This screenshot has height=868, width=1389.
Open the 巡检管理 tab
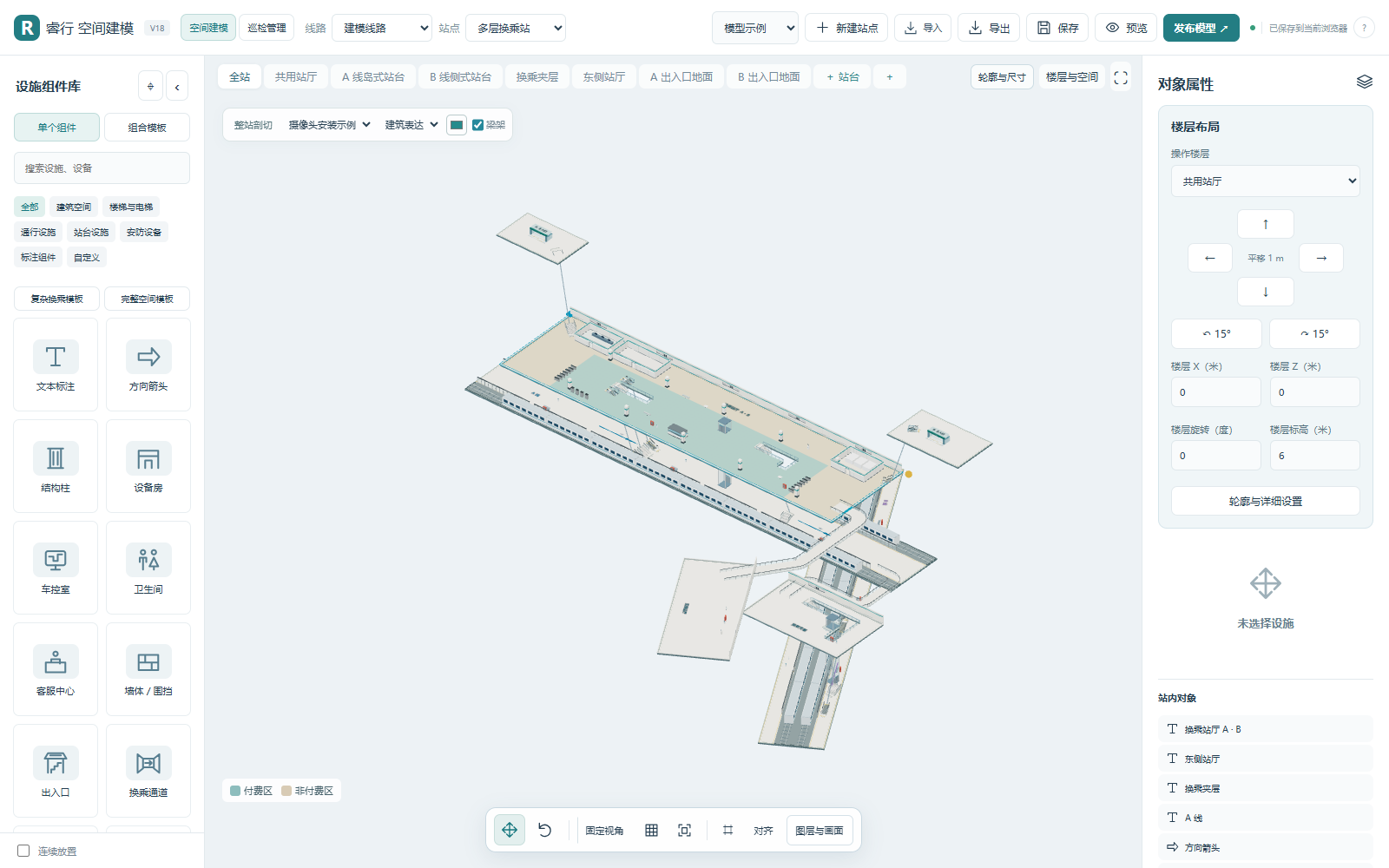pos(267,28)
